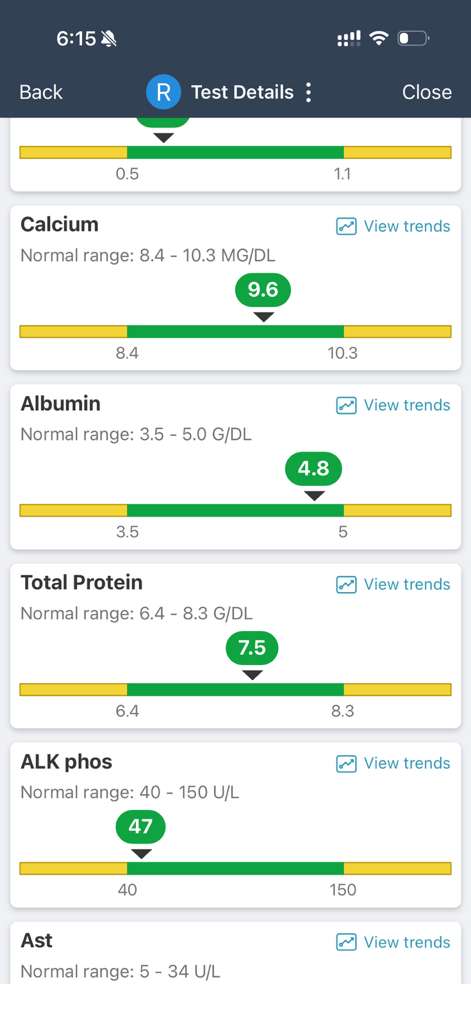
Task: Tap the Wi-Fi status icon
Action: point(378,39)
